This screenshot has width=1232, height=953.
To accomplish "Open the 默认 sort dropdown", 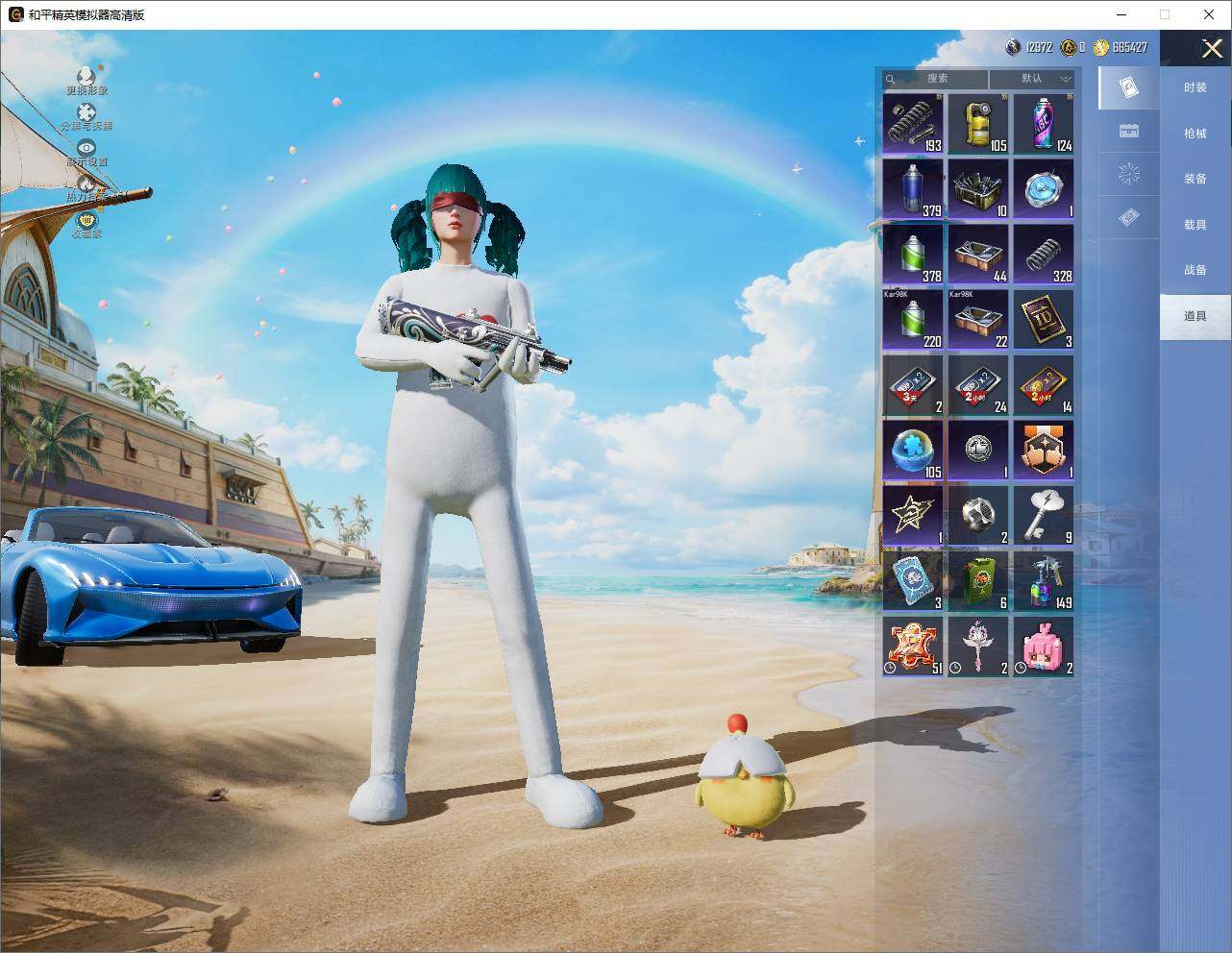I will tap(1031, 79).
